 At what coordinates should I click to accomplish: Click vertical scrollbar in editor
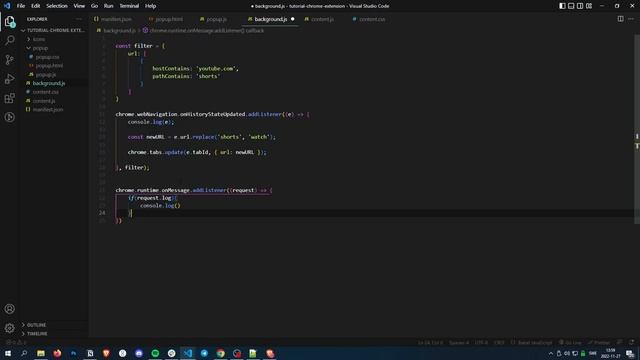637,129
